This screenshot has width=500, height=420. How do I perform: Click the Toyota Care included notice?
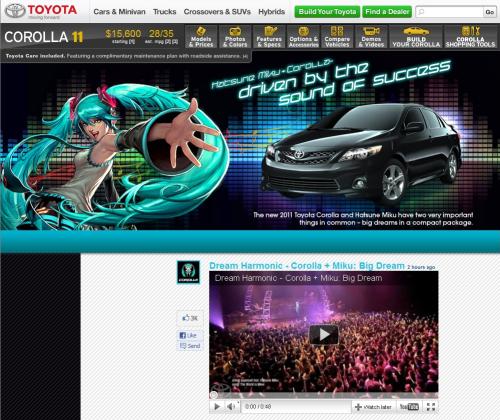tap(127, 56)
